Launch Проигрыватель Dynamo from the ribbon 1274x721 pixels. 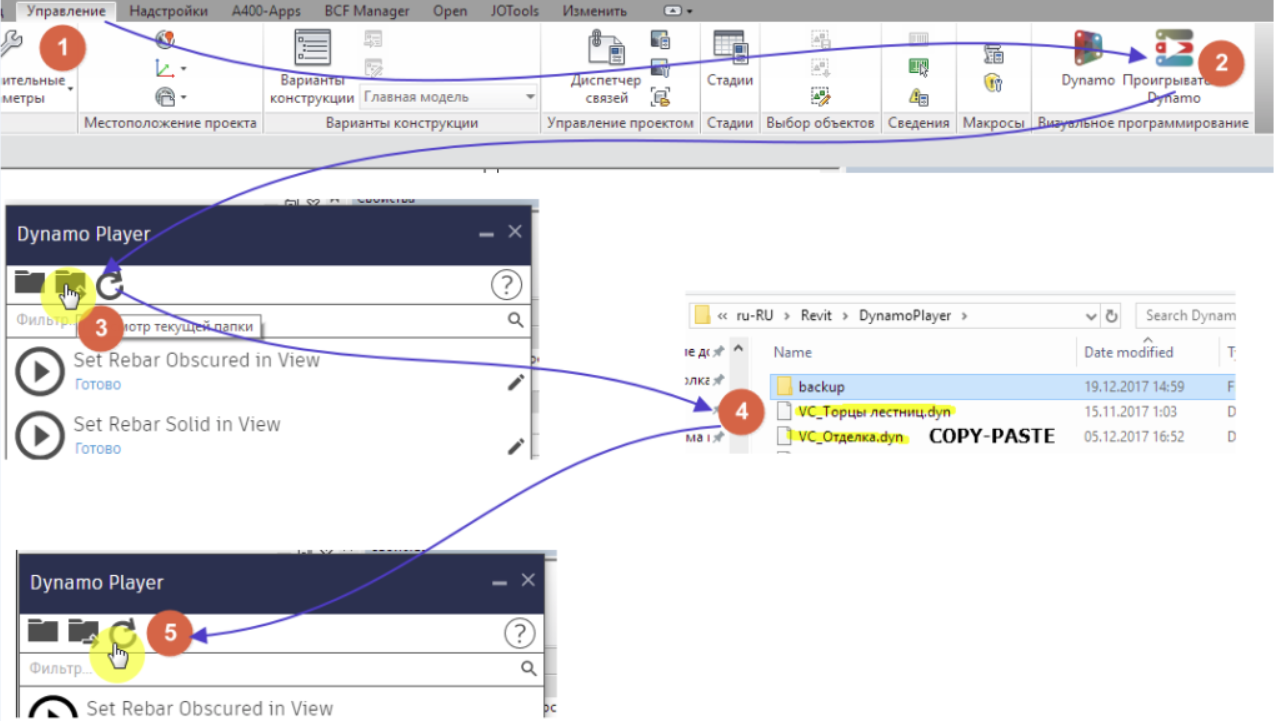click(x=1173, y=65)
